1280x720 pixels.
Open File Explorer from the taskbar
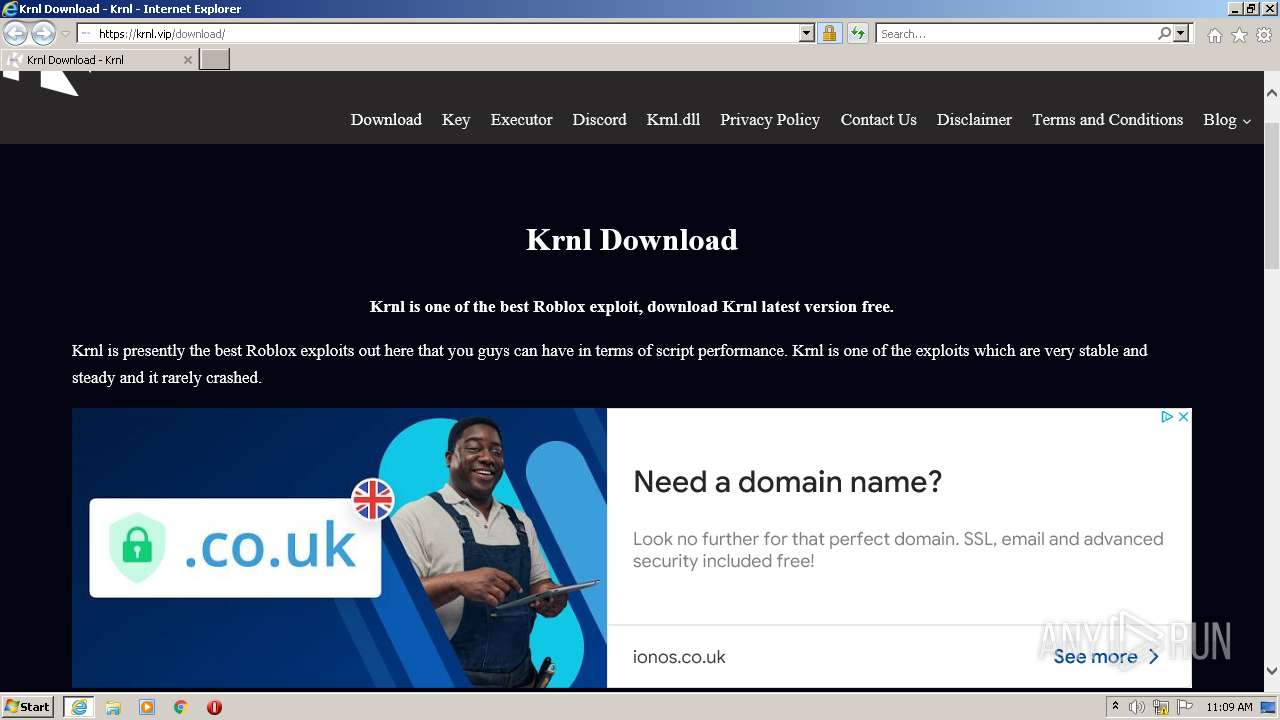click(x=113, y=707)
